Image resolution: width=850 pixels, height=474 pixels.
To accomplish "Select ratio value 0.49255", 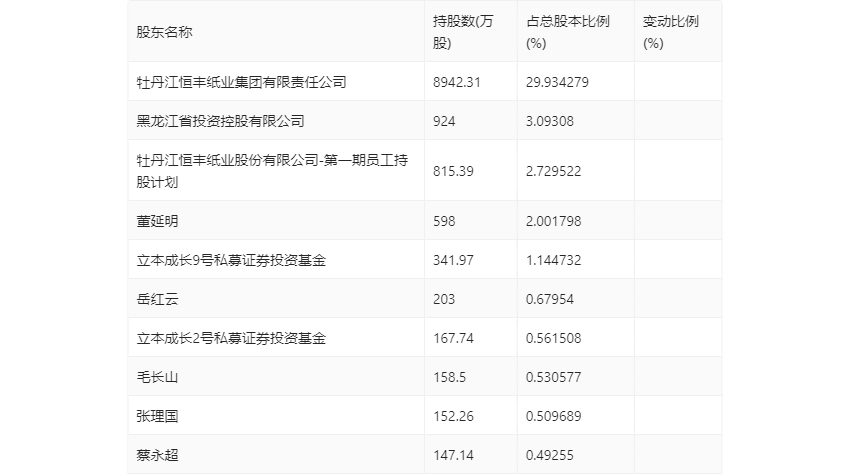I will pyautogui.click(x=550, y=455).
